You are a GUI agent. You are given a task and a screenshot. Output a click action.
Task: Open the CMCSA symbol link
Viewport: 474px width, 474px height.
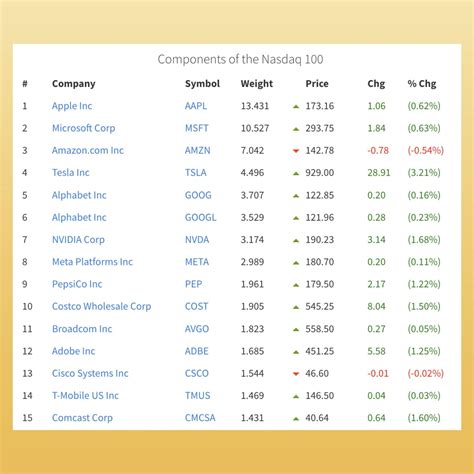click(x=200, y=418)
